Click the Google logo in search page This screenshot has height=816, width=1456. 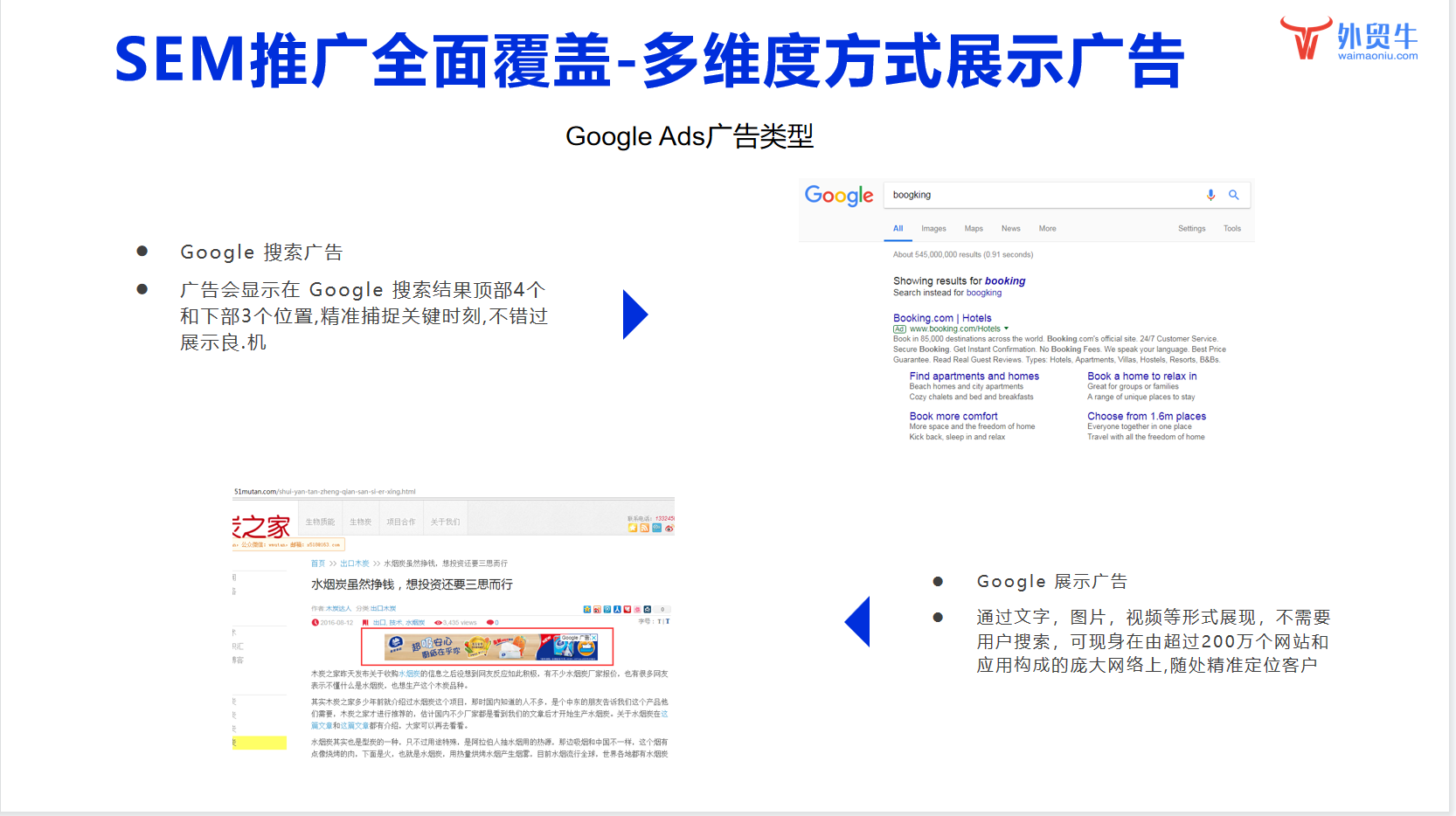tap(839, 196)
